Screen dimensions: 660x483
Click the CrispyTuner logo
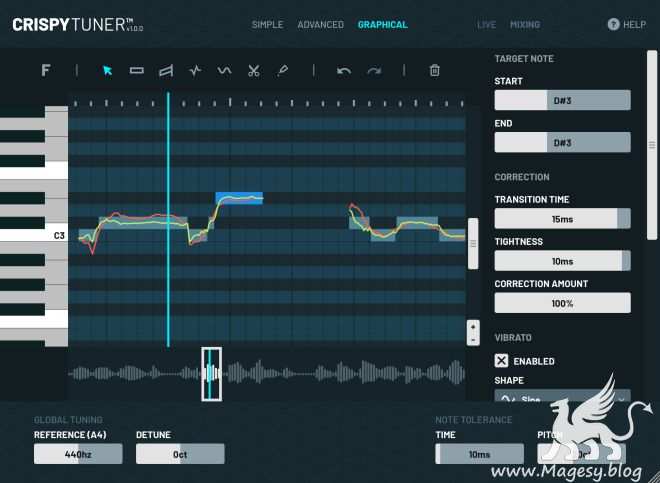[77, 25]
